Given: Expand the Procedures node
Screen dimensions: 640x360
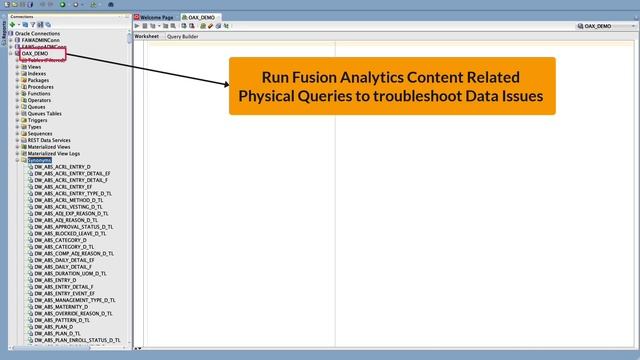Looking at the screenshot, I should pos(18,87).
